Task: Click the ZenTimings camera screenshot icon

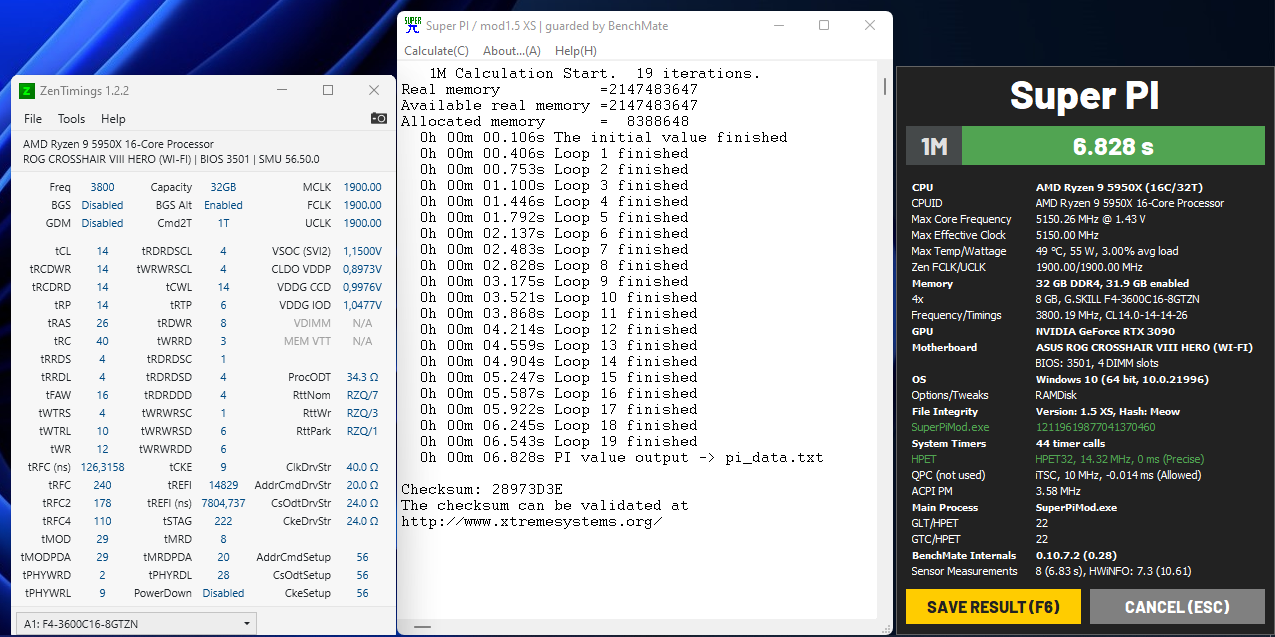Action: 378,118
